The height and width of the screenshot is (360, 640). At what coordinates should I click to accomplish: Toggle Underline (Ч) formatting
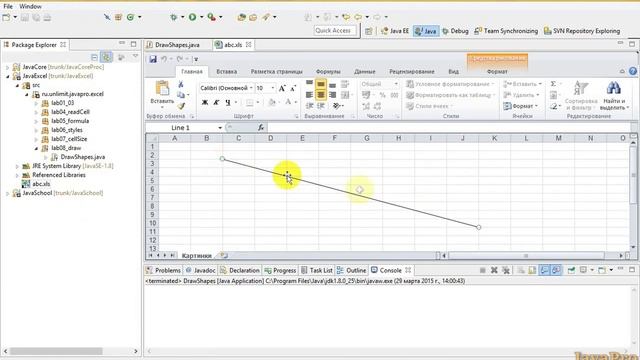(x=228, y=102)
